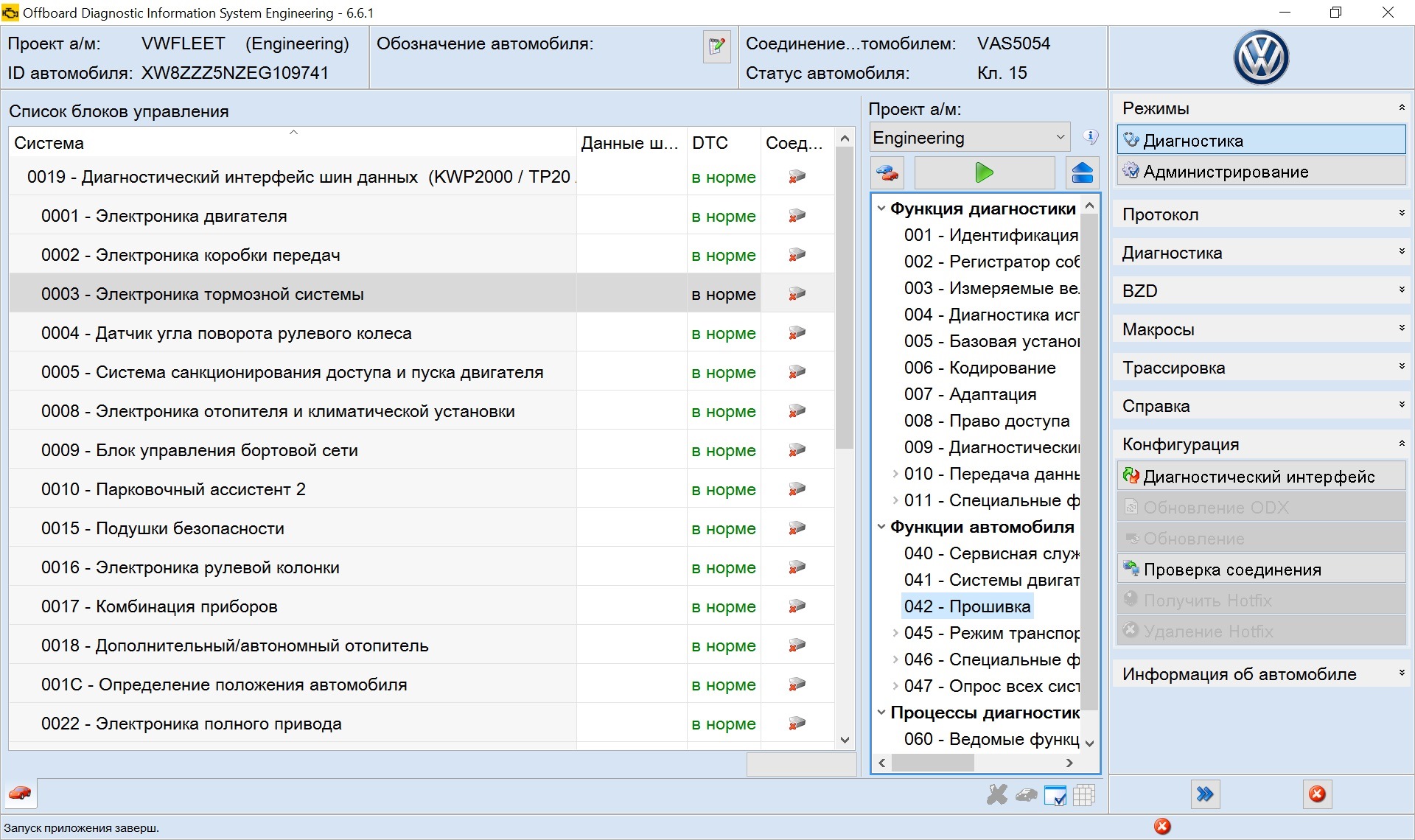The height and width of the screenshot is (840, 1415).
Task: Expand 010 - Передача данных tree node
Action: click(895, 474)
